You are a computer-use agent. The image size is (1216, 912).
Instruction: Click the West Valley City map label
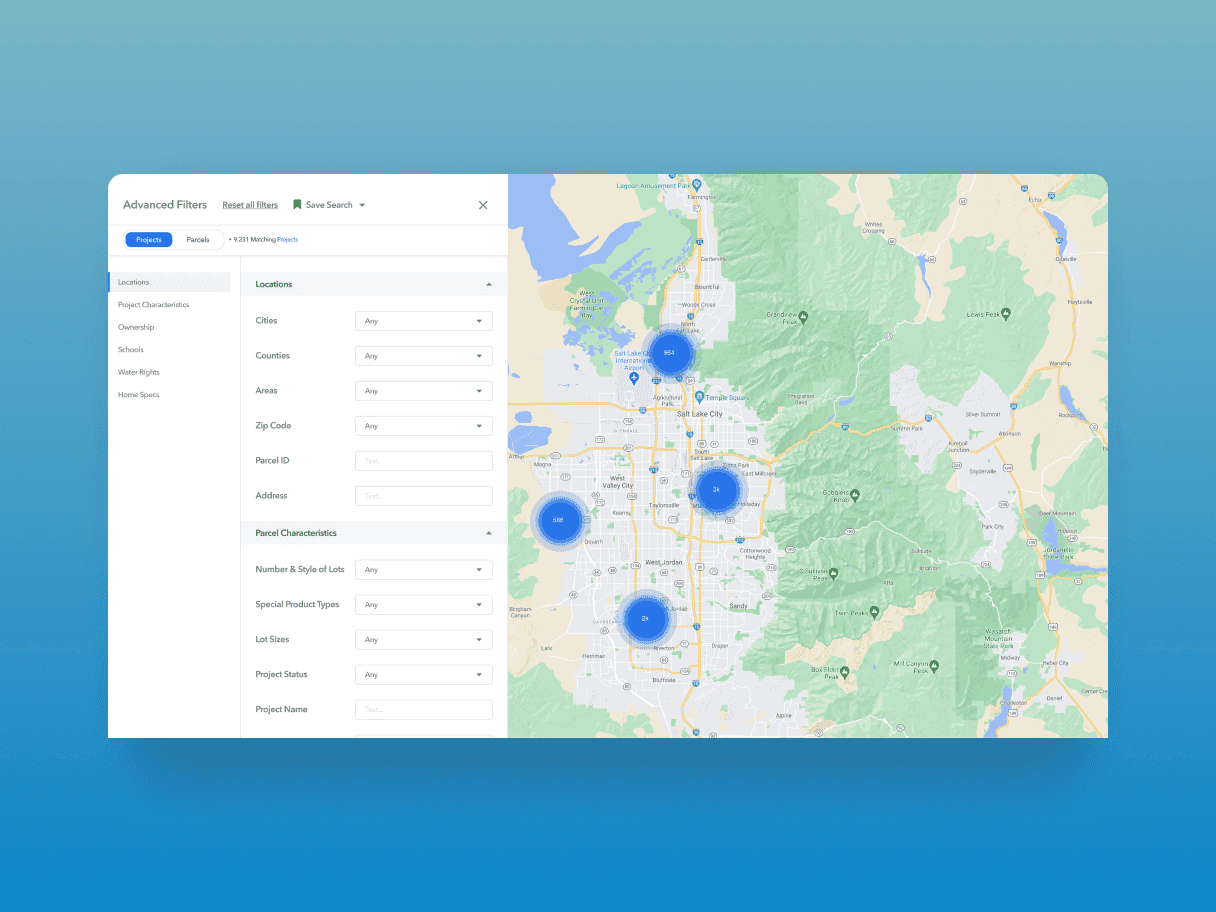click(618, 482)
